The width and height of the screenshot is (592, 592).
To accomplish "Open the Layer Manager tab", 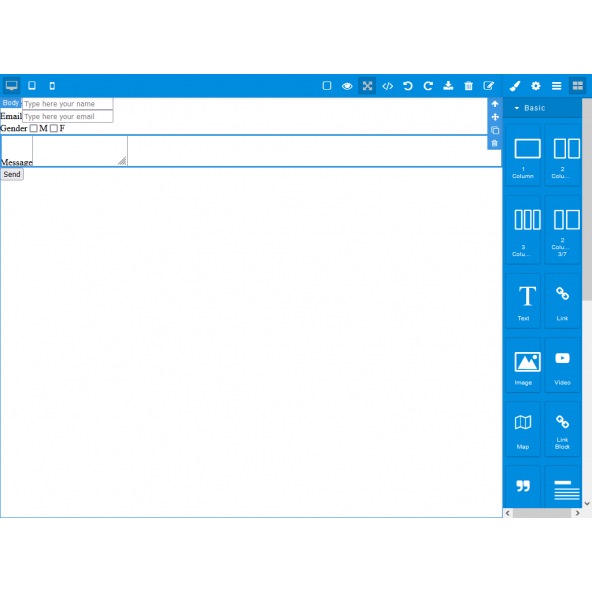I will coord(557,86).
